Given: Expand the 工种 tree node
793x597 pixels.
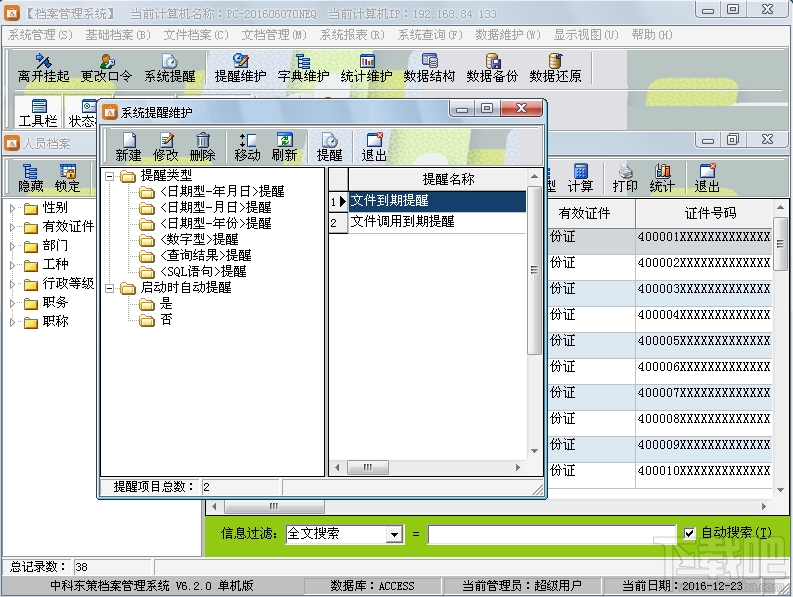Looking at the screenshot, I should [x=13, y=265].
